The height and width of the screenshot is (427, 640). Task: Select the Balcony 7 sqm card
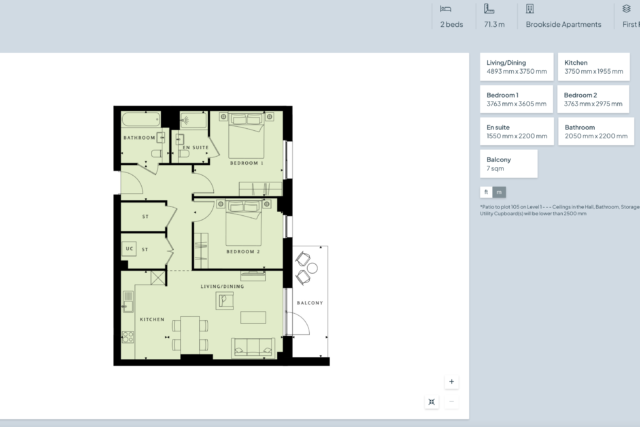tap(509, 163)
